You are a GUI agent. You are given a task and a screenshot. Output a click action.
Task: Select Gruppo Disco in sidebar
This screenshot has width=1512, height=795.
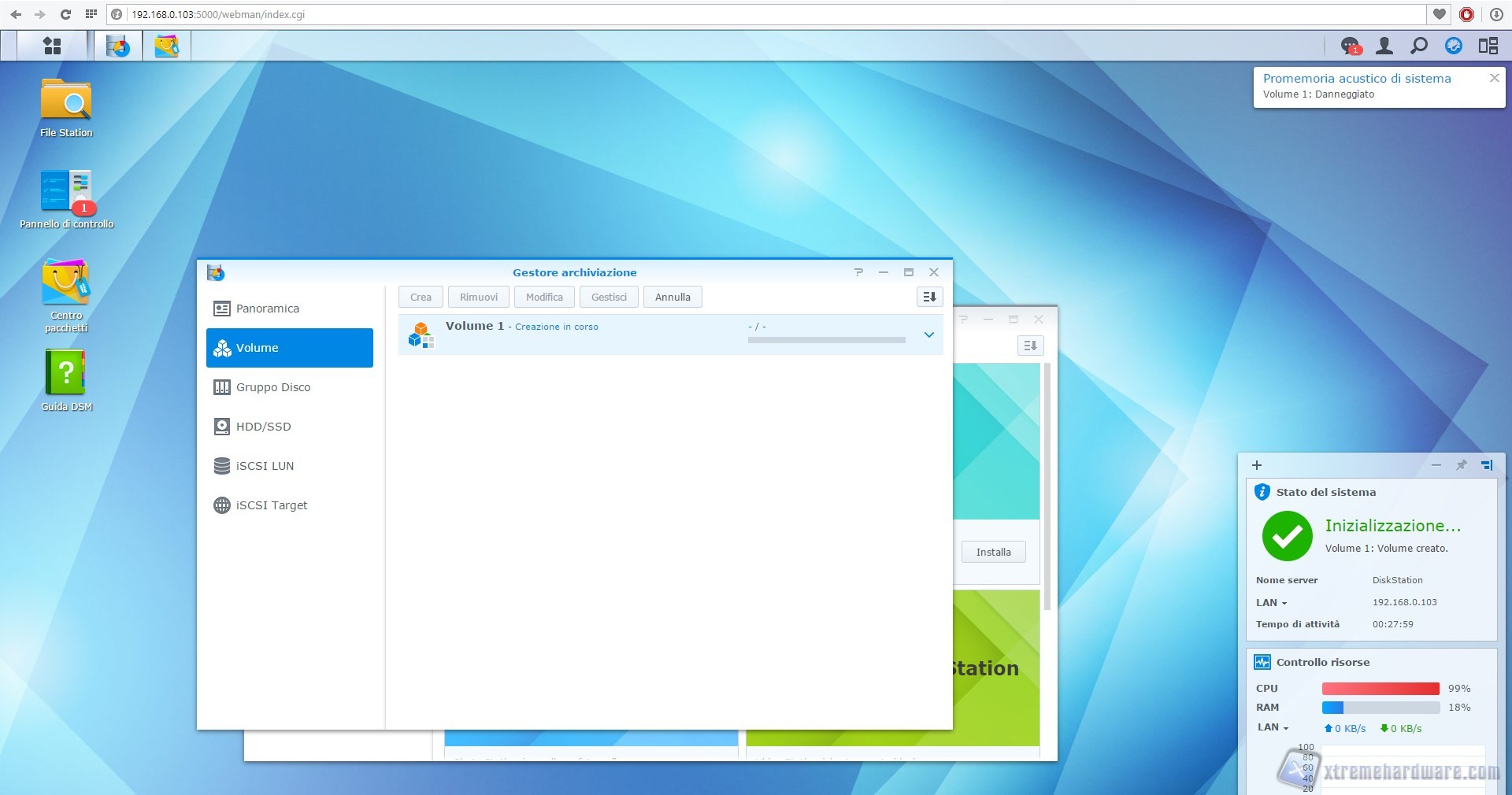pyautogui.click(x=273, y=387)
